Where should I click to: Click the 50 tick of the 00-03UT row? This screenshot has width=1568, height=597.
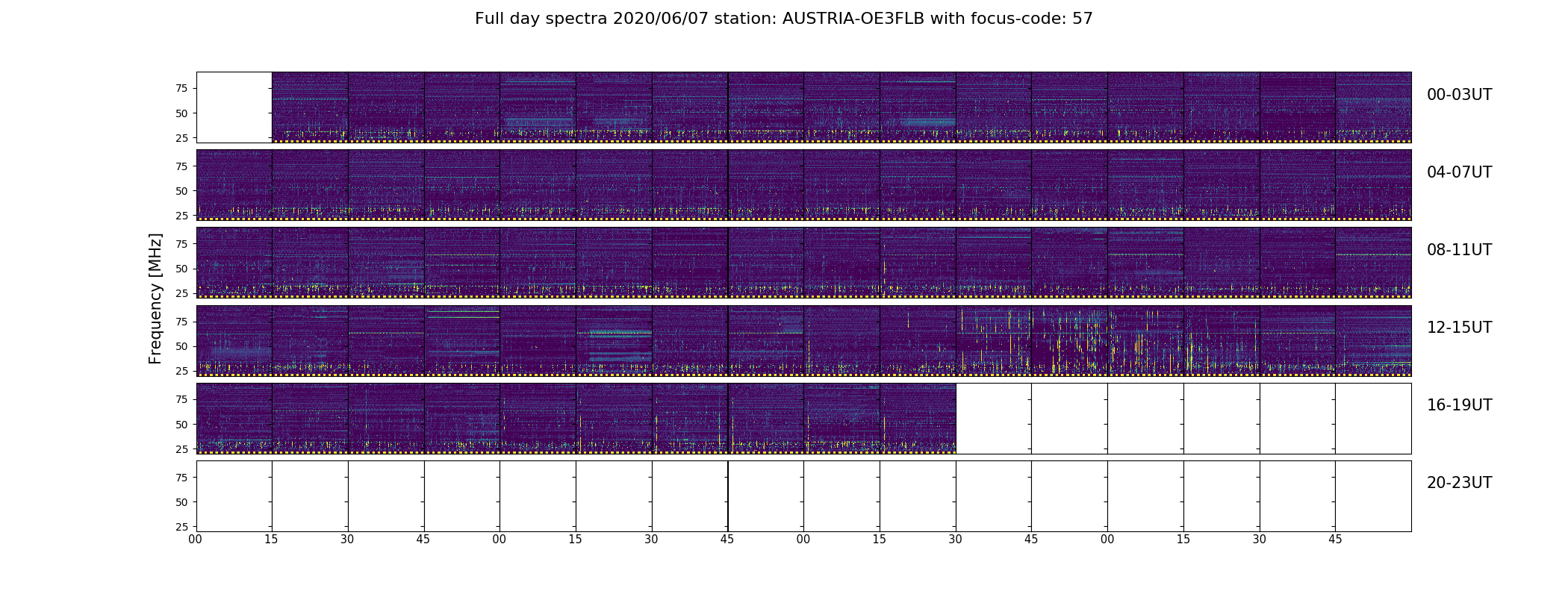point(181,113)
